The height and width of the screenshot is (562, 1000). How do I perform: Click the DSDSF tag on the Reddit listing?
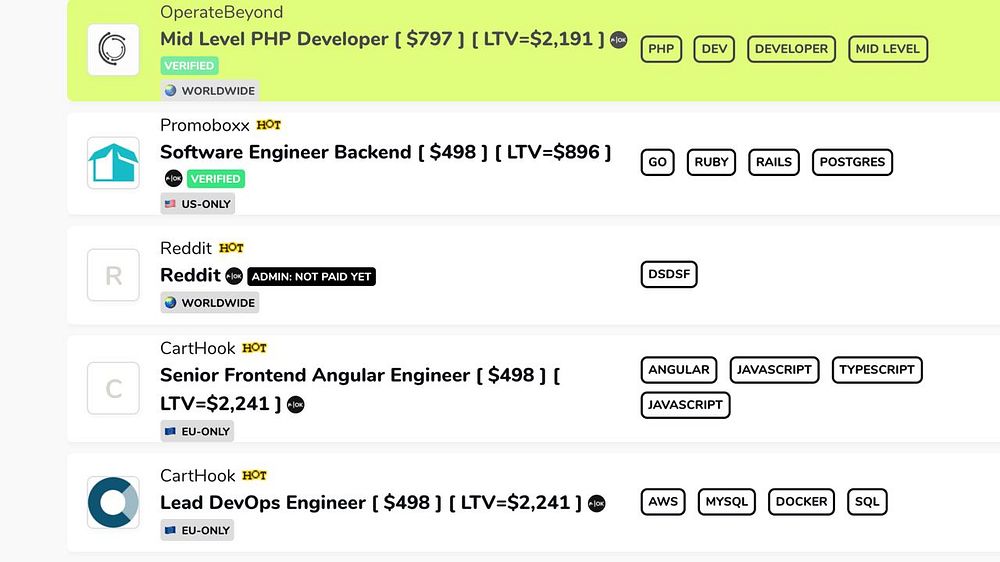[669, 274]
